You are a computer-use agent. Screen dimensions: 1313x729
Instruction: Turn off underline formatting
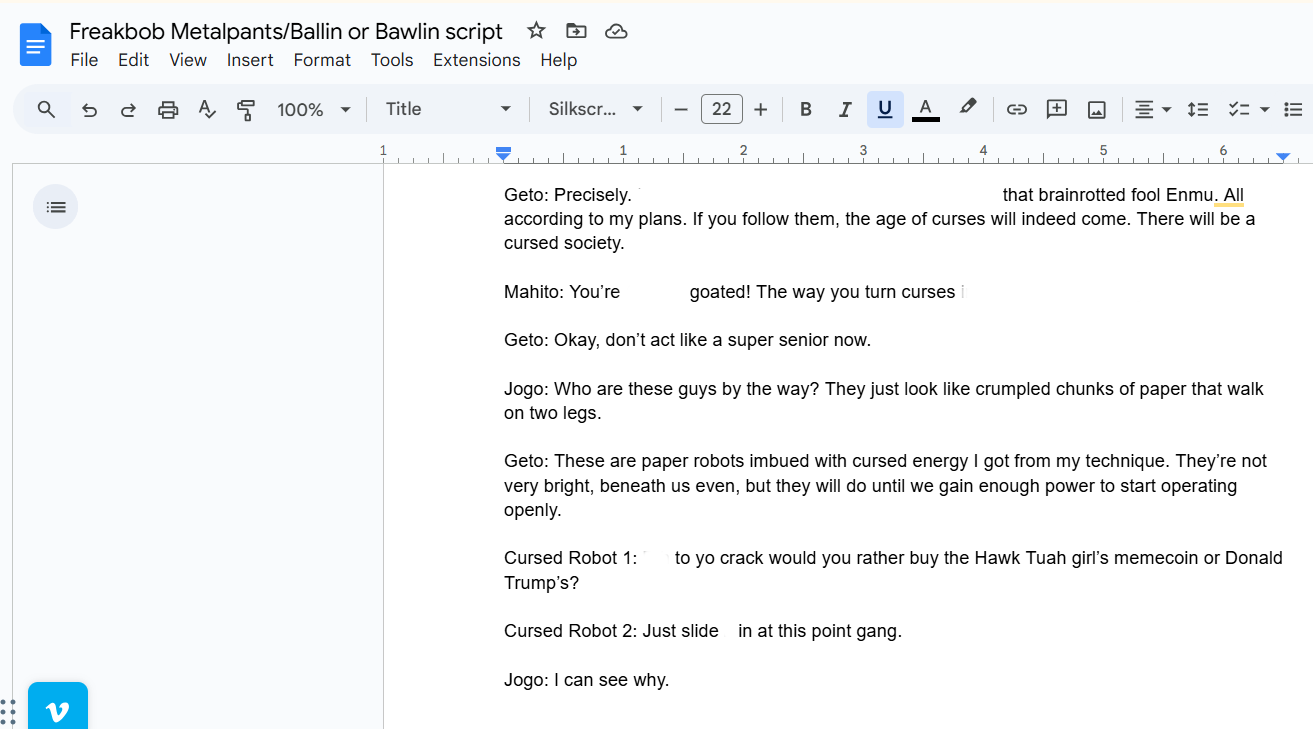(885, 110)
